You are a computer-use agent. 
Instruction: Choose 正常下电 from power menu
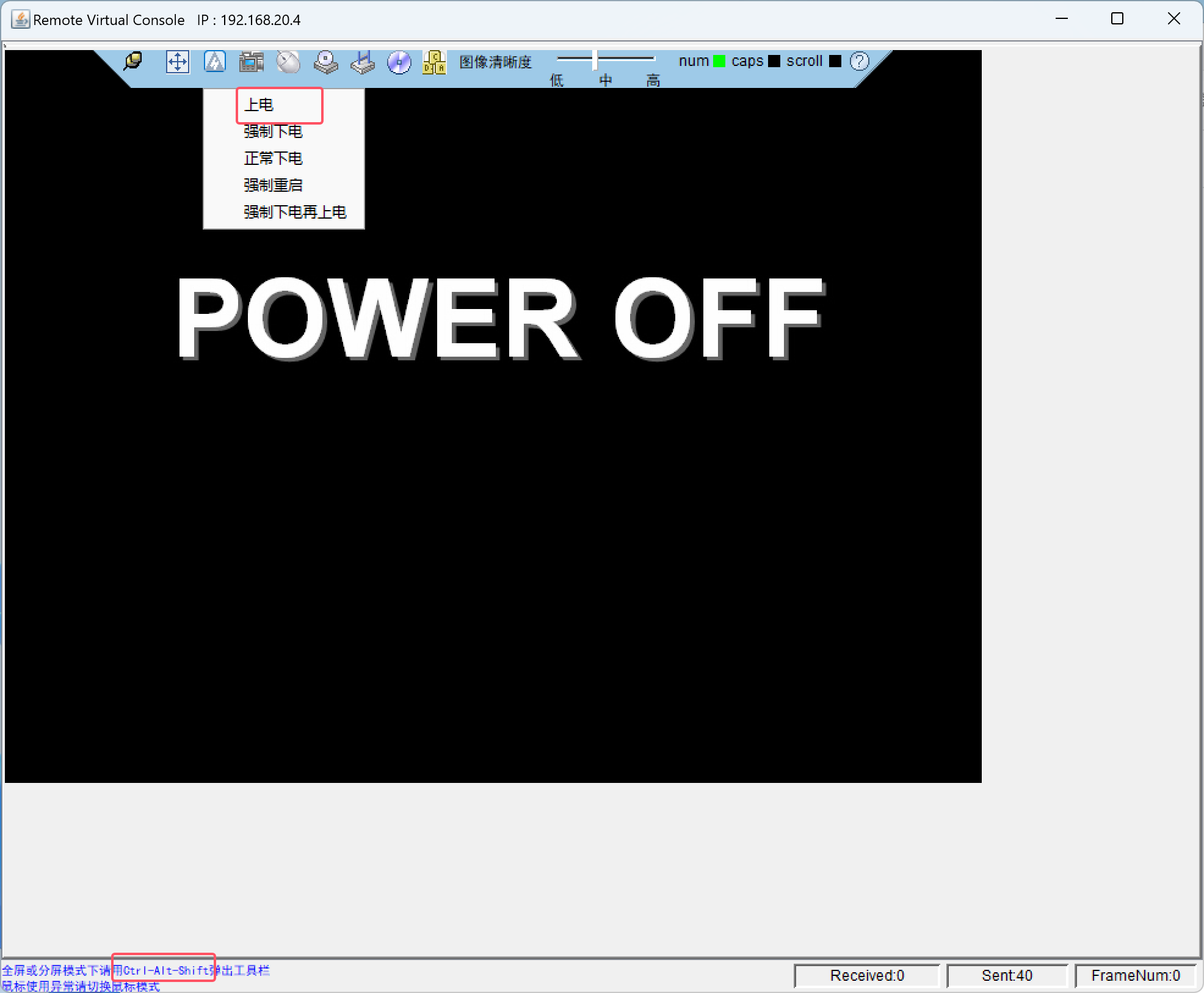(x=273, y=159)
